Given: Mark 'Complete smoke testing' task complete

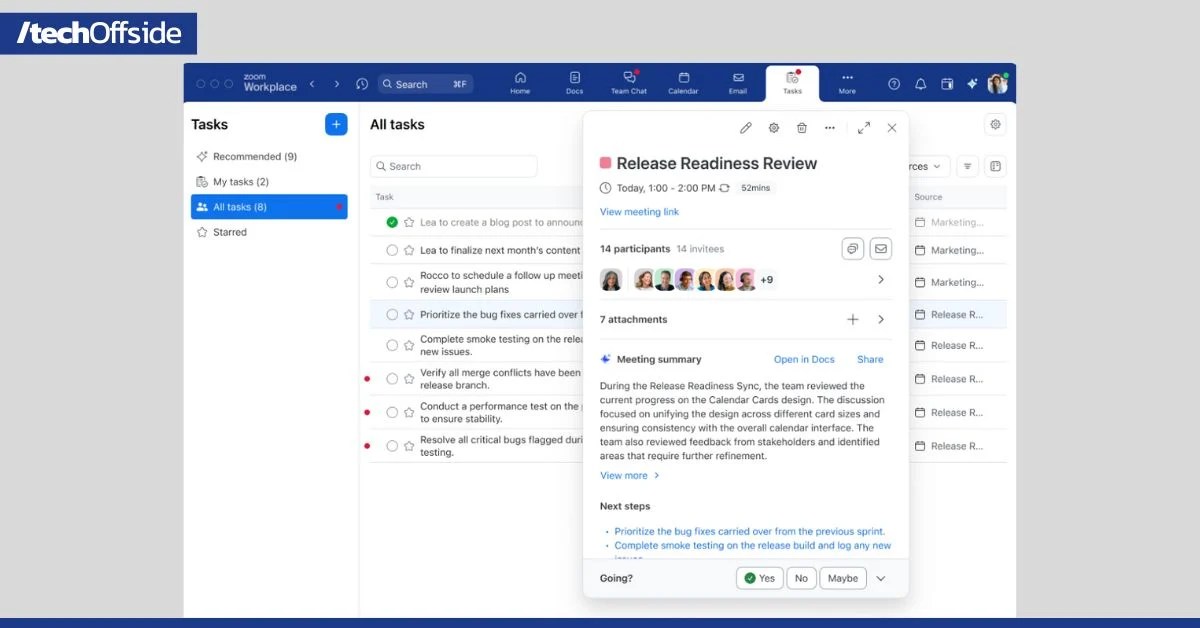Looking at the screenshot, I should point(392,345).
